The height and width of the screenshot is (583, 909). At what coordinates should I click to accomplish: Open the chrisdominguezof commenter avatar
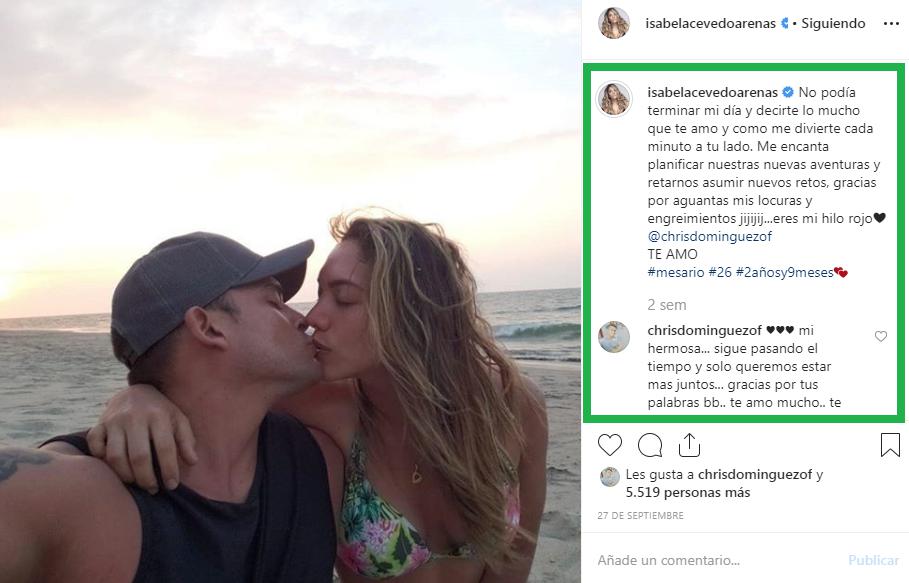pos(614,337)
